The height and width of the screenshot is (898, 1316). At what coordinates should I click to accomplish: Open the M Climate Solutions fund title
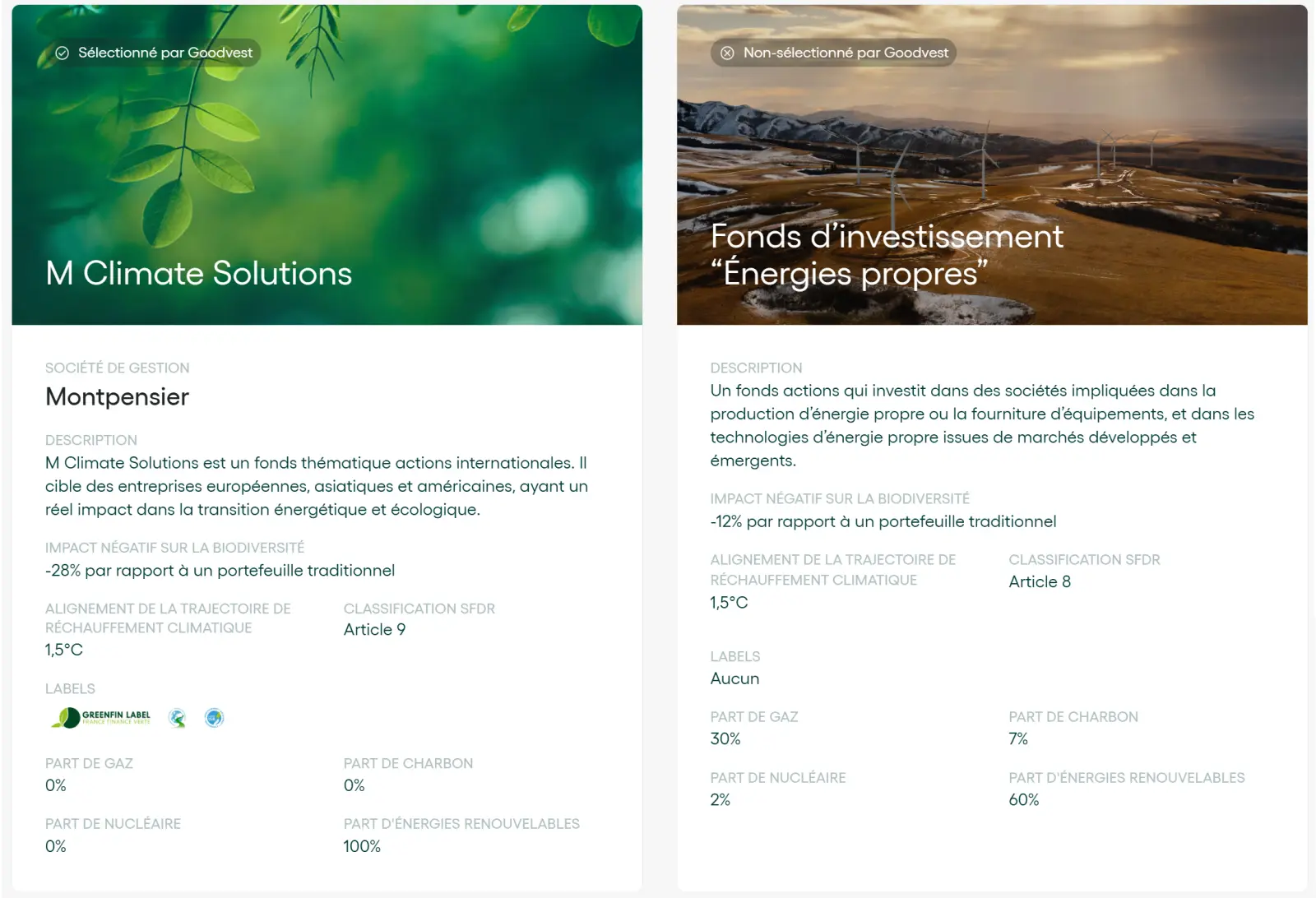(199, 273)
